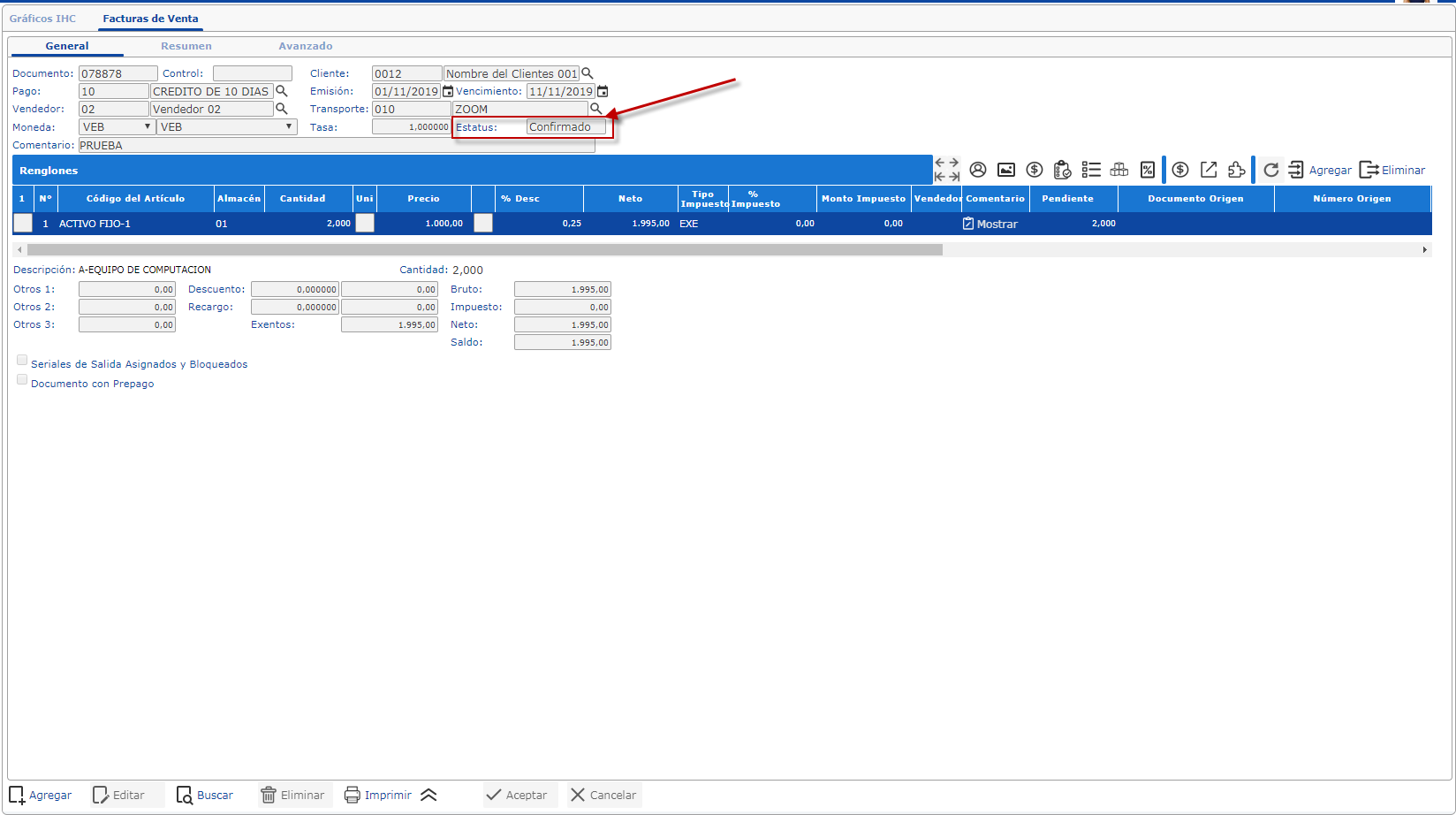The width and height of the screenshot is (1456, 815).
Task: Click the external link export icon
Action: coord(1209,170)
